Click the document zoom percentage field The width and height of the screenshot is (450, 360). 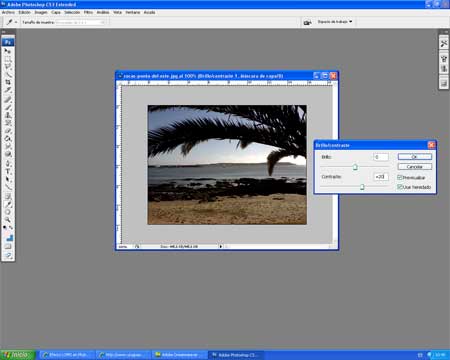[x=124, y=247]
